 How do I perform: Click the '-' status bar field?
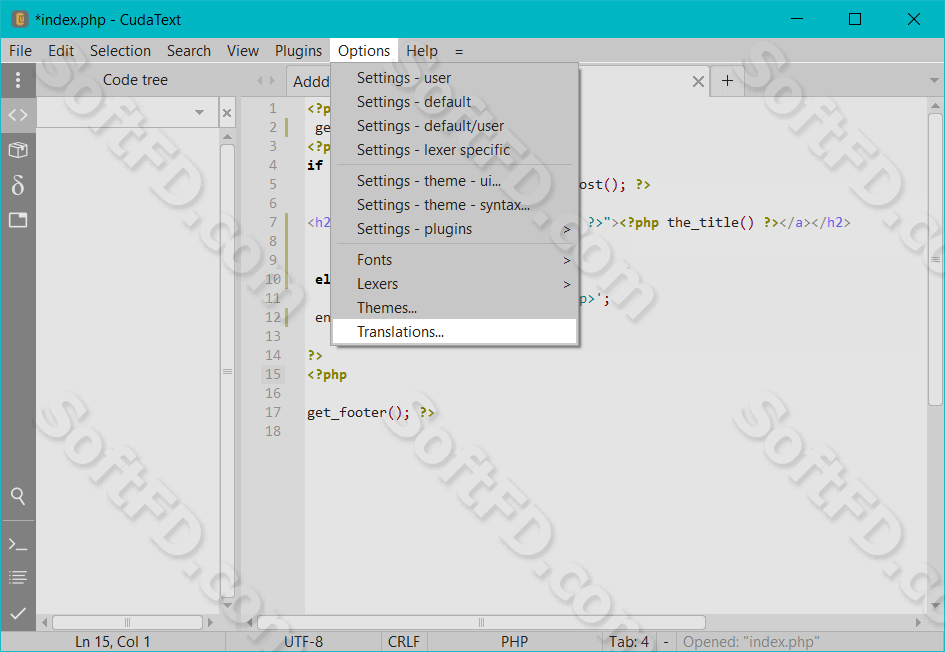665,642
